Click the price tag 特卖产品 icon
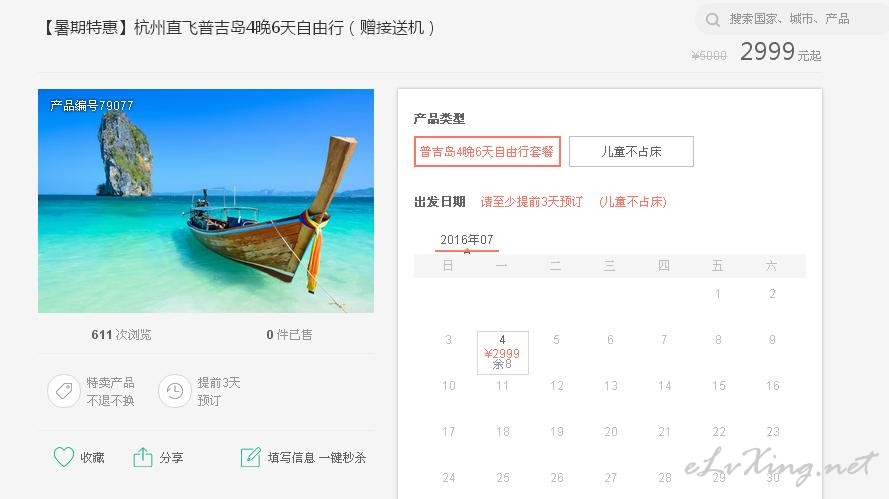 64,391
